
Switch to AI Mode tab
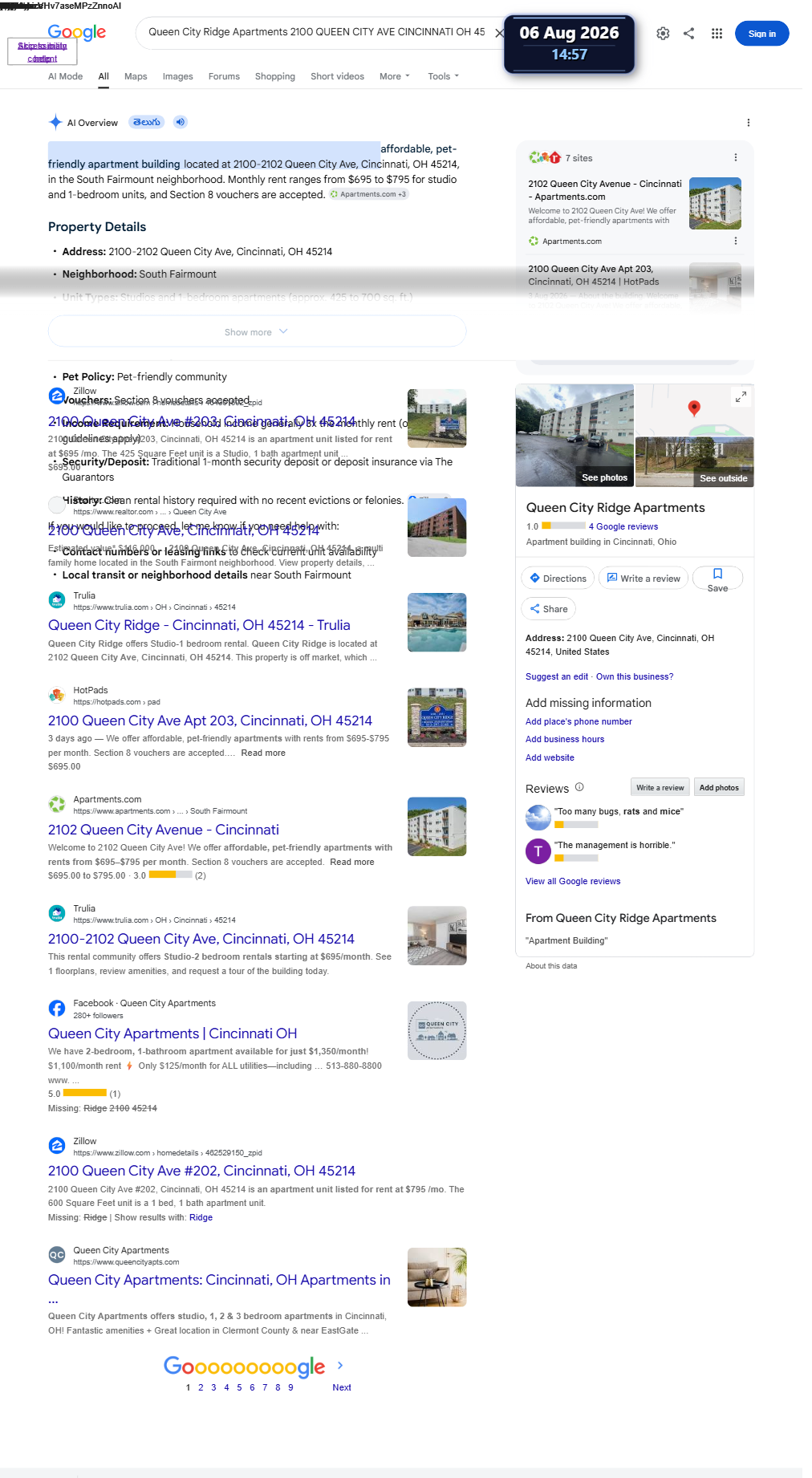65,76
